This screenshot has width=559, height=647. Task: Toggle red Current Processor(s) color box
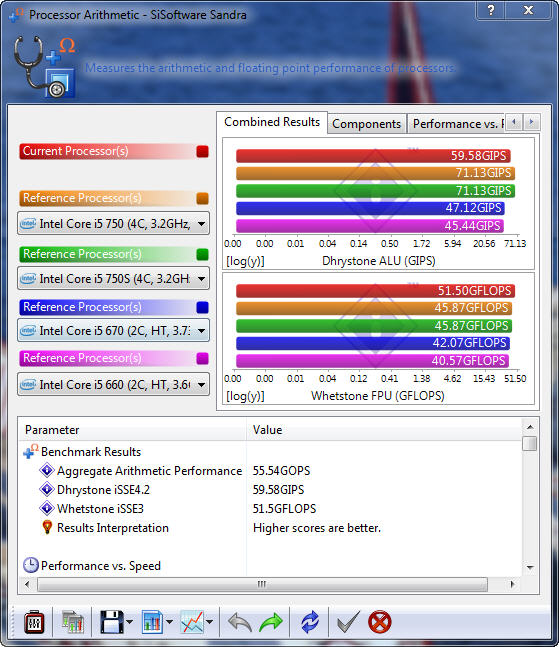202,151
